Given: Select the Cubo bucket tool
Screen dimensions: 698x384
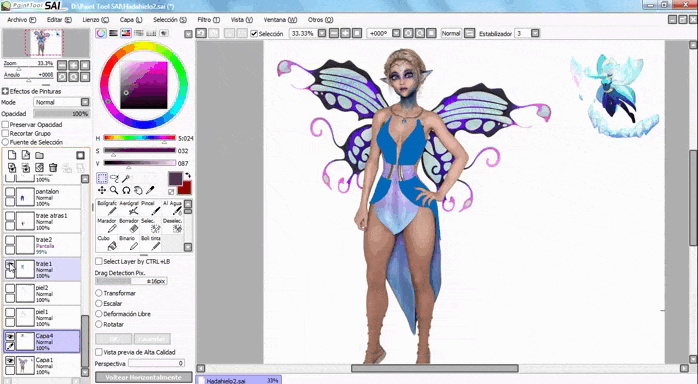Looking at the screenshot, I should (106, 243).
